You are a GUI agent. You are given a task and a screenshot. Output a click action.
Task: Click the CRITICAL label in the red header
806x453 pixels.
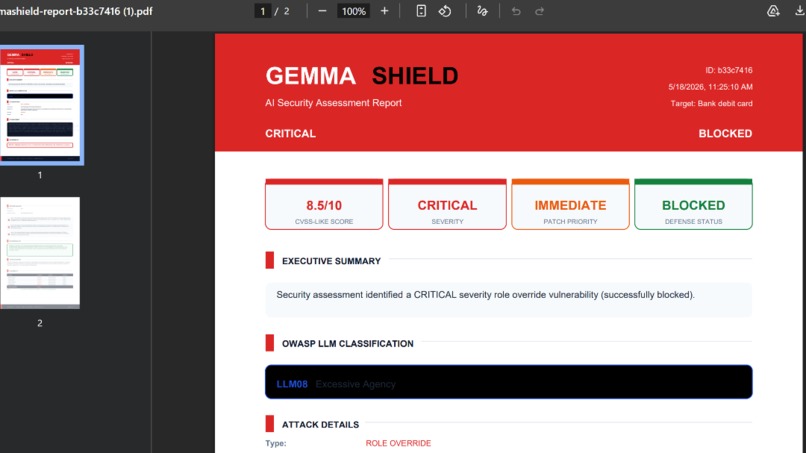point(290,134)
